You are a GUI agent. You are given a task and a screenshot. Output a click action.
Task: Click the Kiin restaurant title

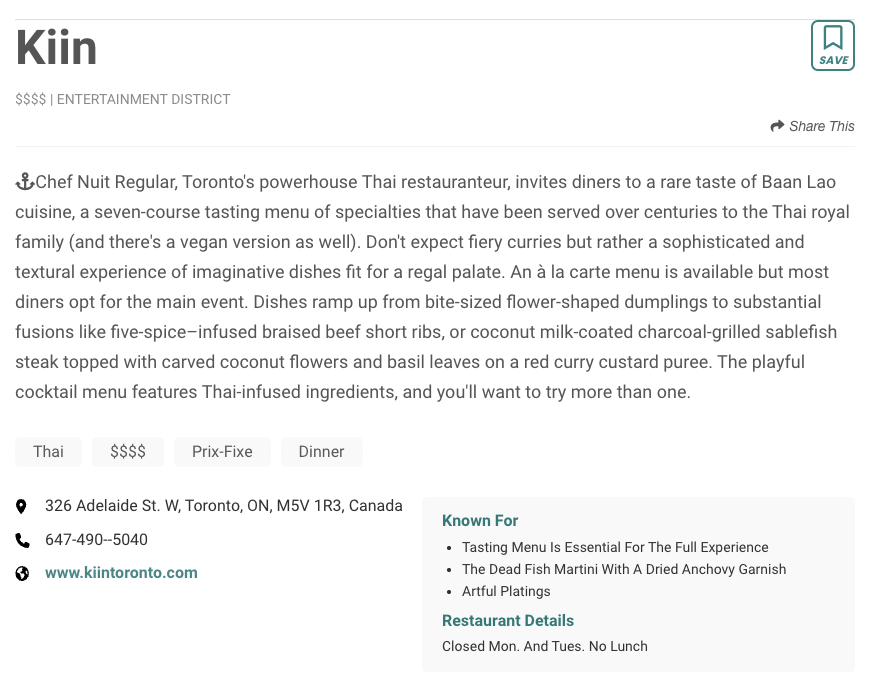pos(57,48)
